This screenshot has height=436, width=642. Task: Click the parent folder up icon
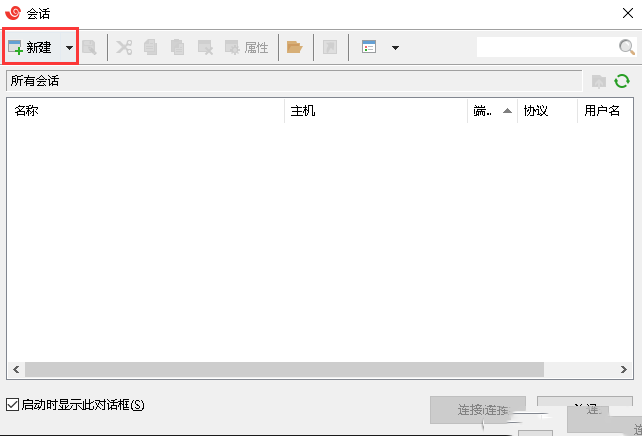coord(599,81)
